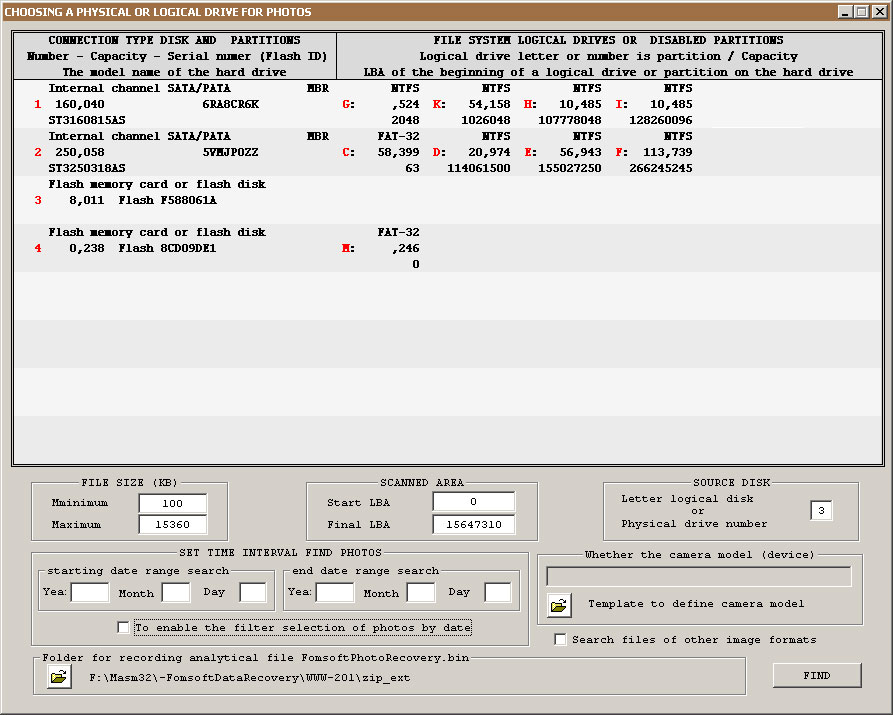Click the Final LBA input field

coord(473,524)
